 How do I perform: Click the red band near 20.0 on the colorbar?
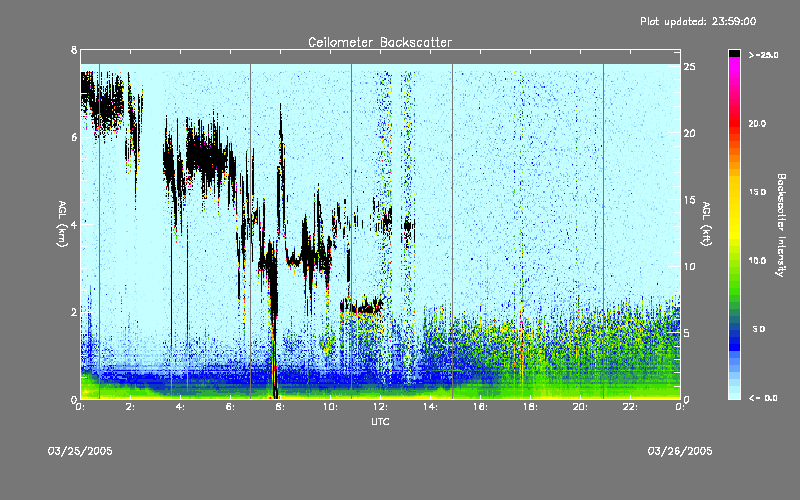734,124
